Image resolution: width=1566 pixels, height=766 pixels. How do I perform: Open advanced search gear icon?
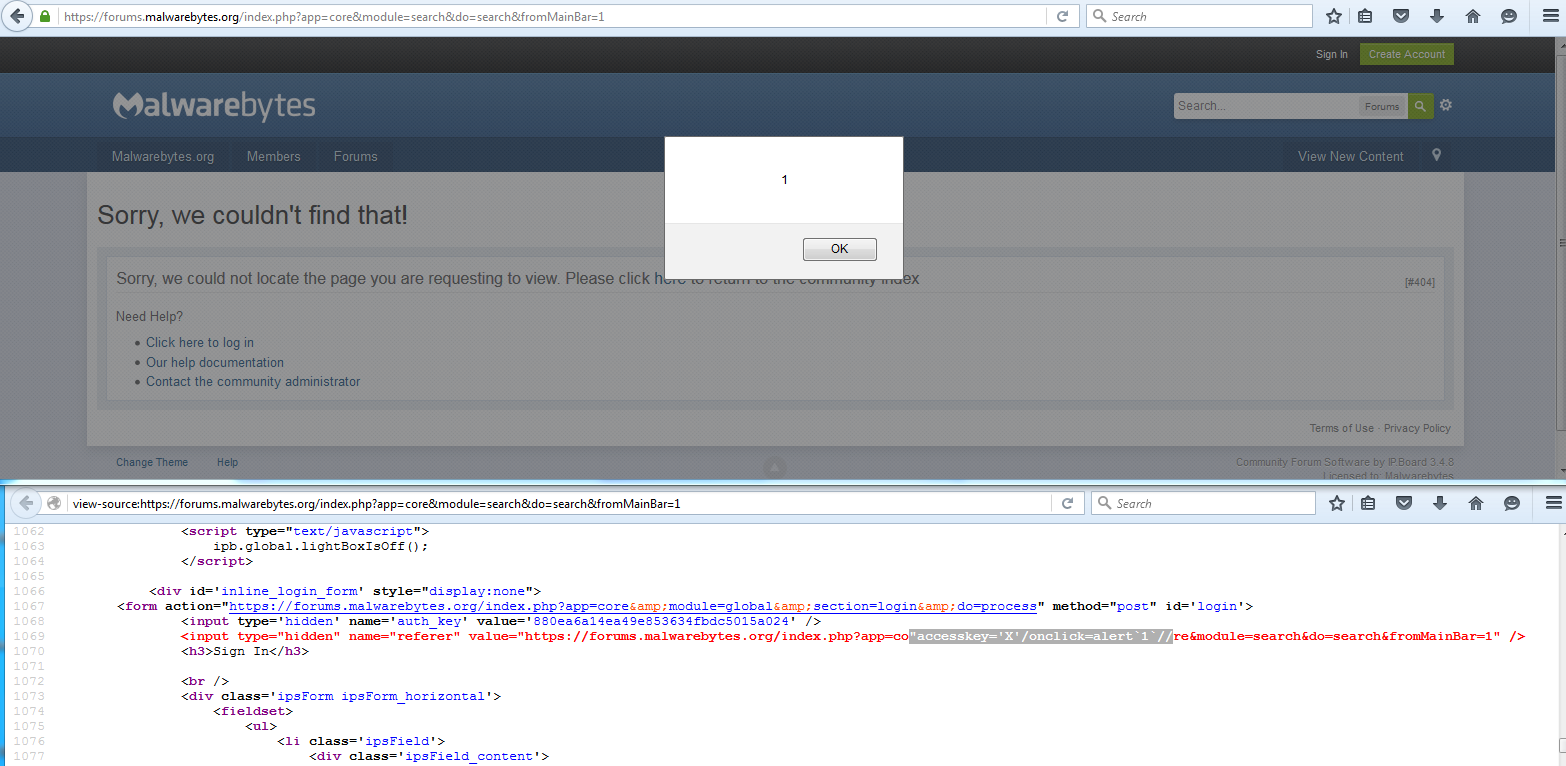click(x=1445, y=105)
